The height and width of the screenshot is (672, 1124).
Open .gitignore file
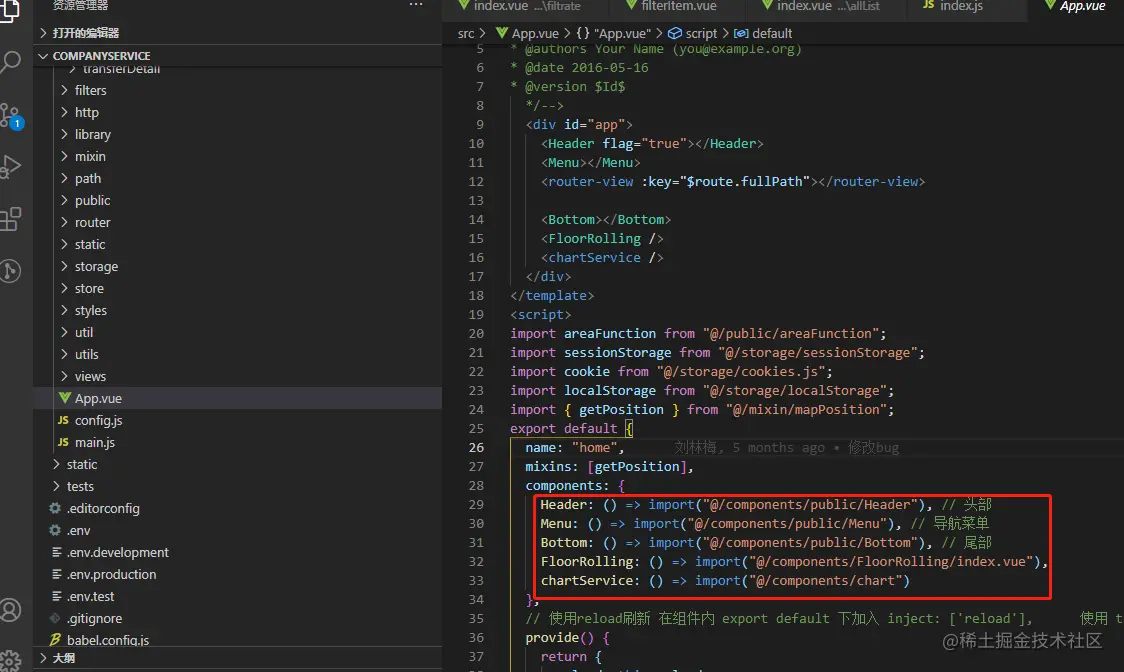(237, 618)
